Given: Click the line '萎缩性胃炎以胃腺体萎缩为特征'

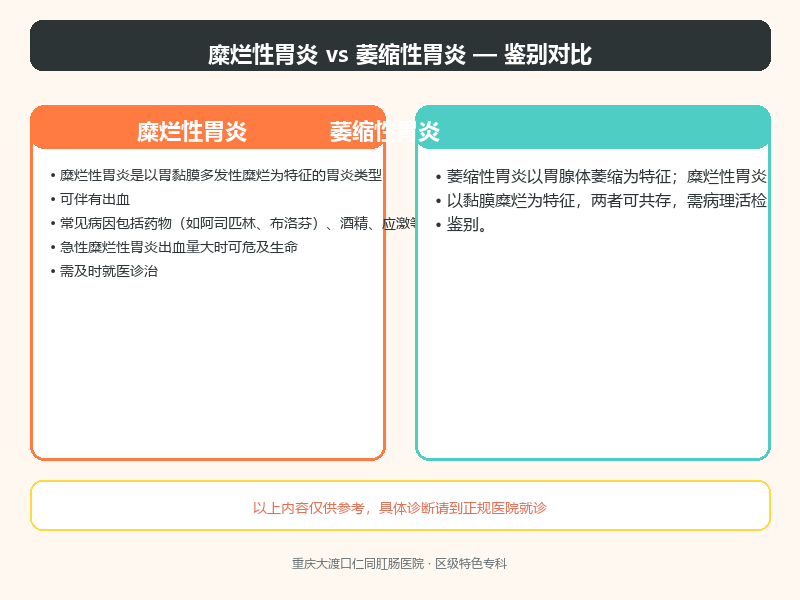Looking at the screenshot, I should tap(558, 177).
